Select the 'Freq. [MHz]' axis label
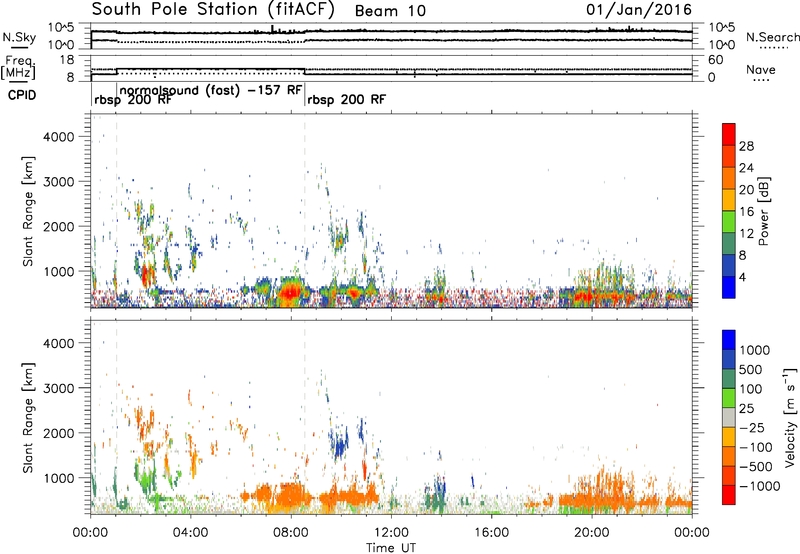The height and width of the screenshot is (554, 800). tap(18, 68)
